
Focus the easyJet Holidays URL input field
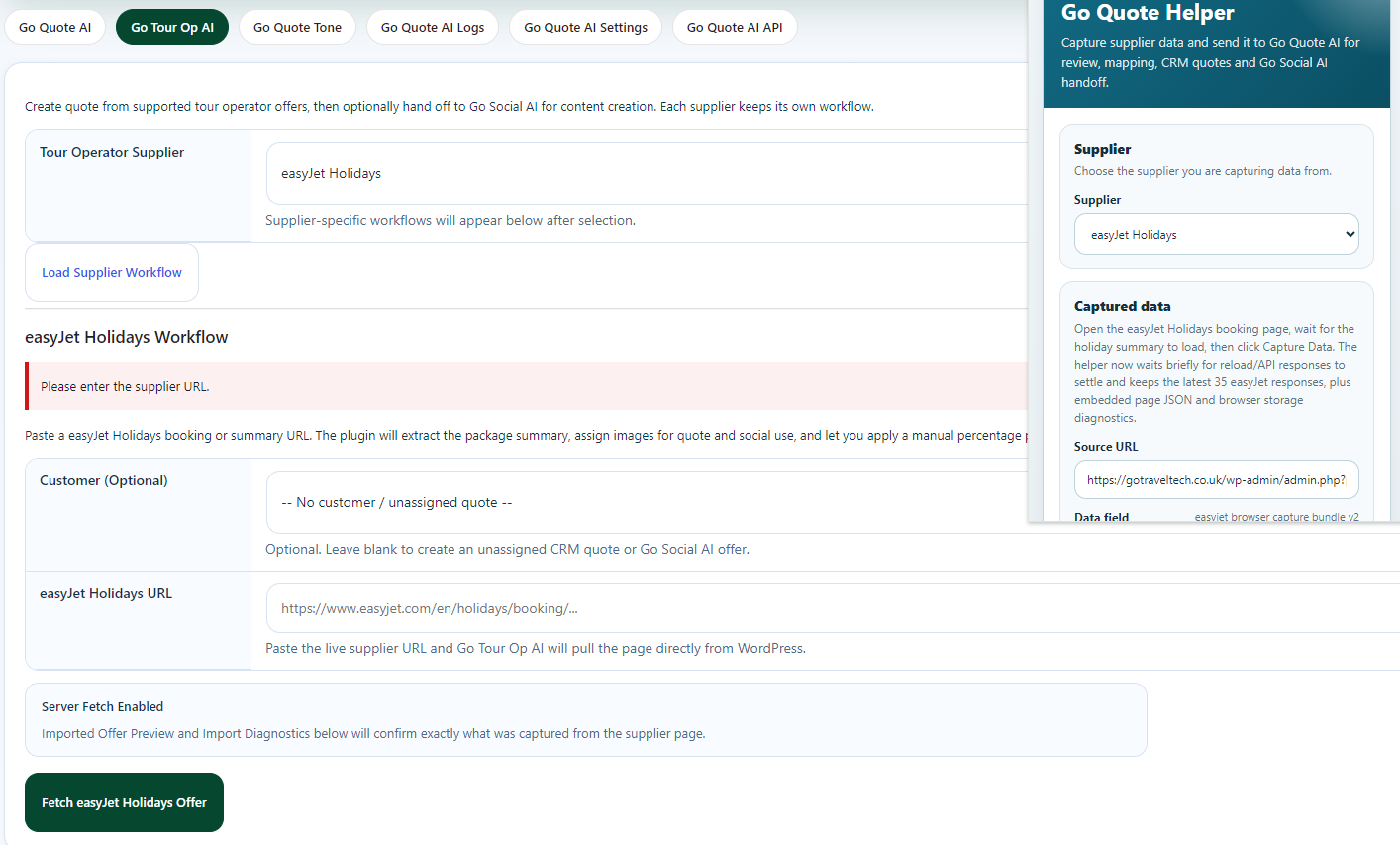click(x=833, y=608)
